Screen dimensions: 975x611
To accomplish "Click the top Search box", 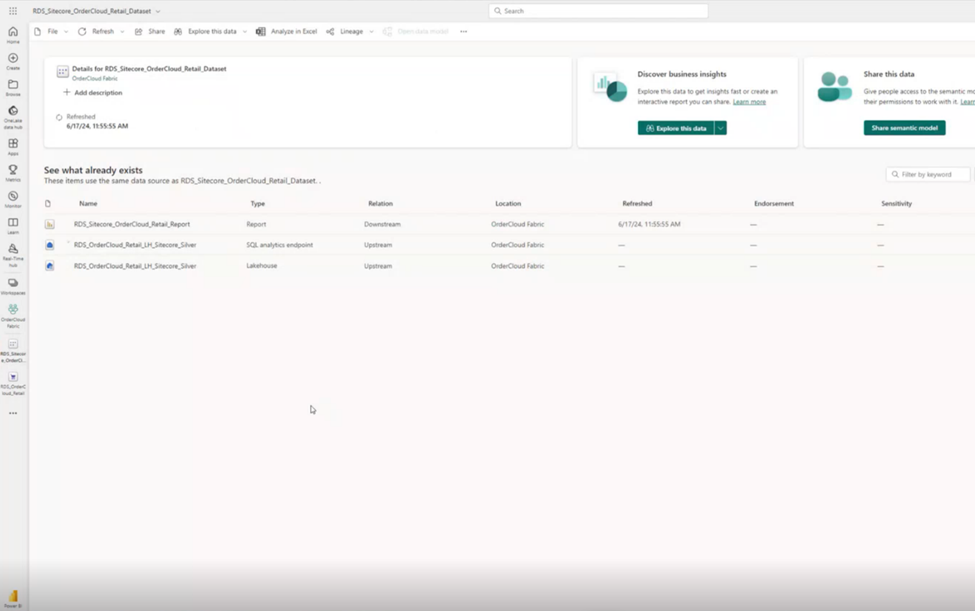I will (598, 11).
